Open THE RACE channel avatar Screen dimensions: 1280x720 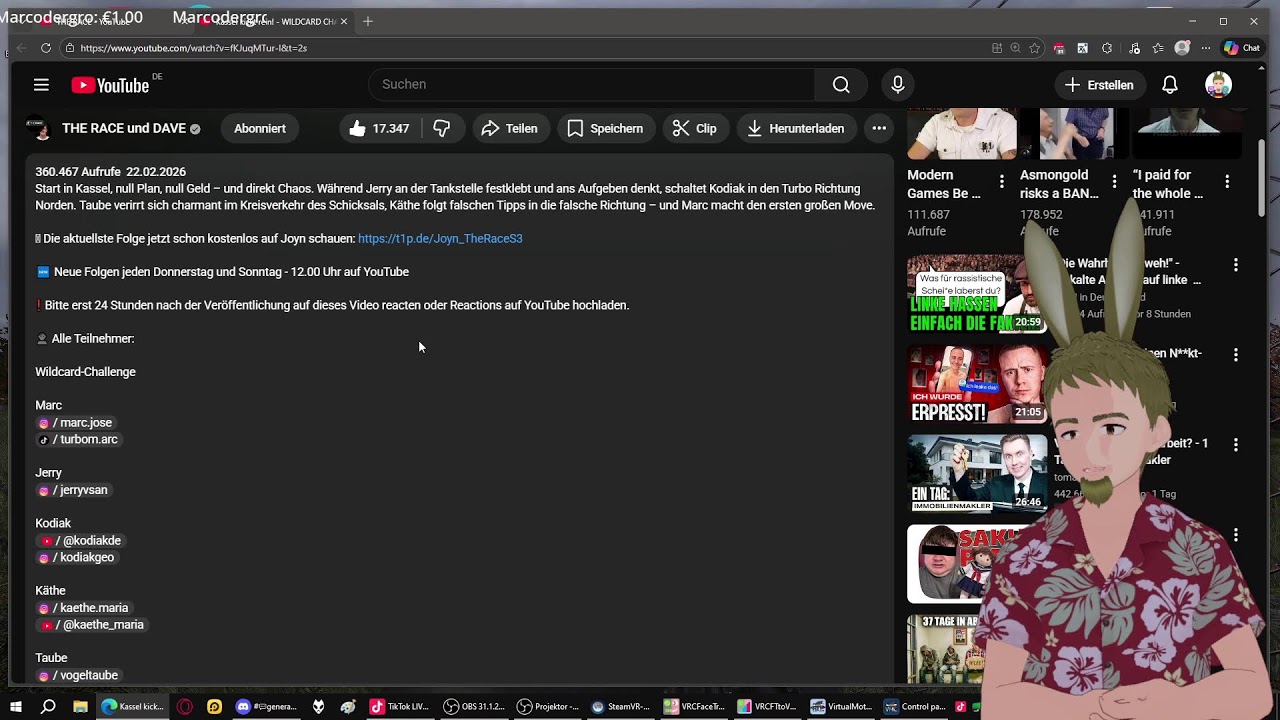coord(40,129)
